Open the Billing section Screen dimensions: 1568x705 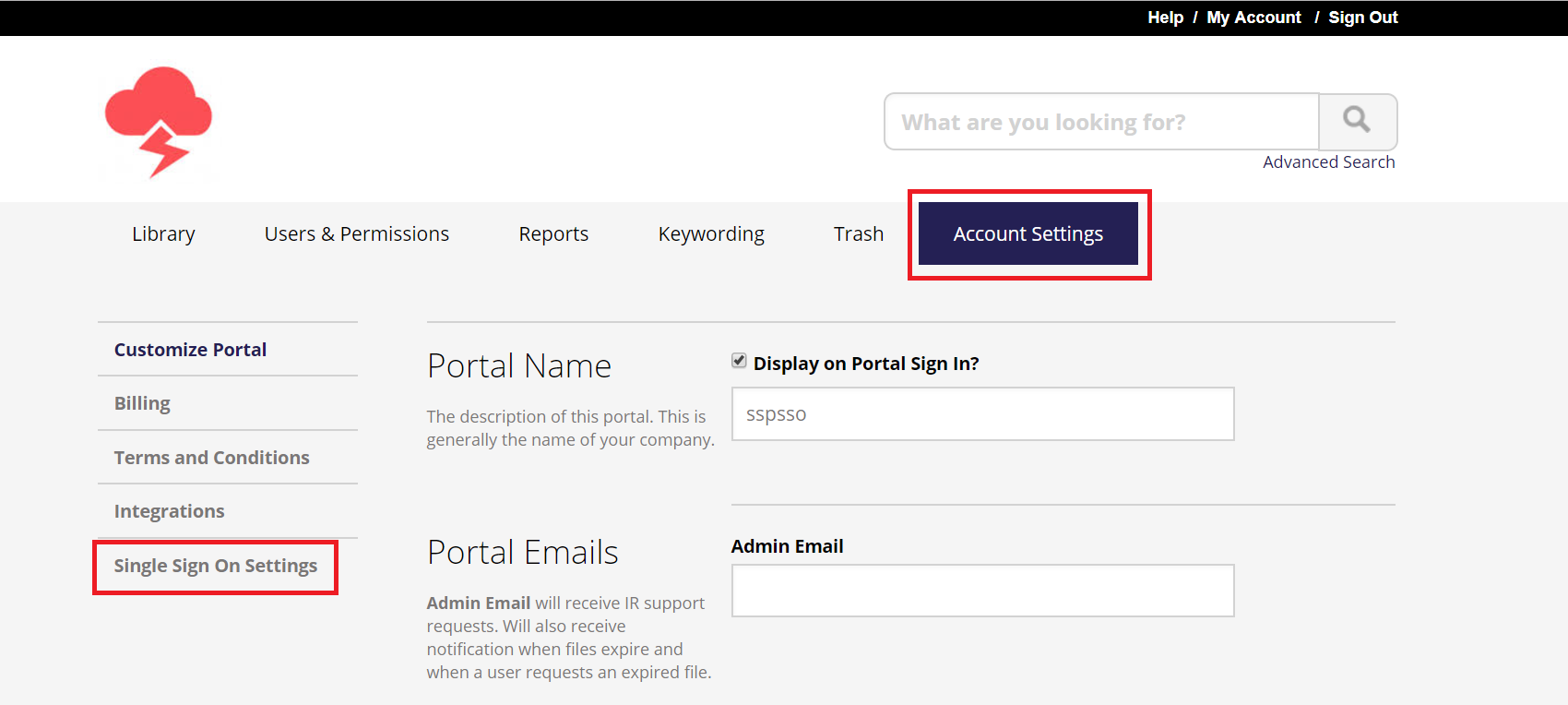pos(142,403)
